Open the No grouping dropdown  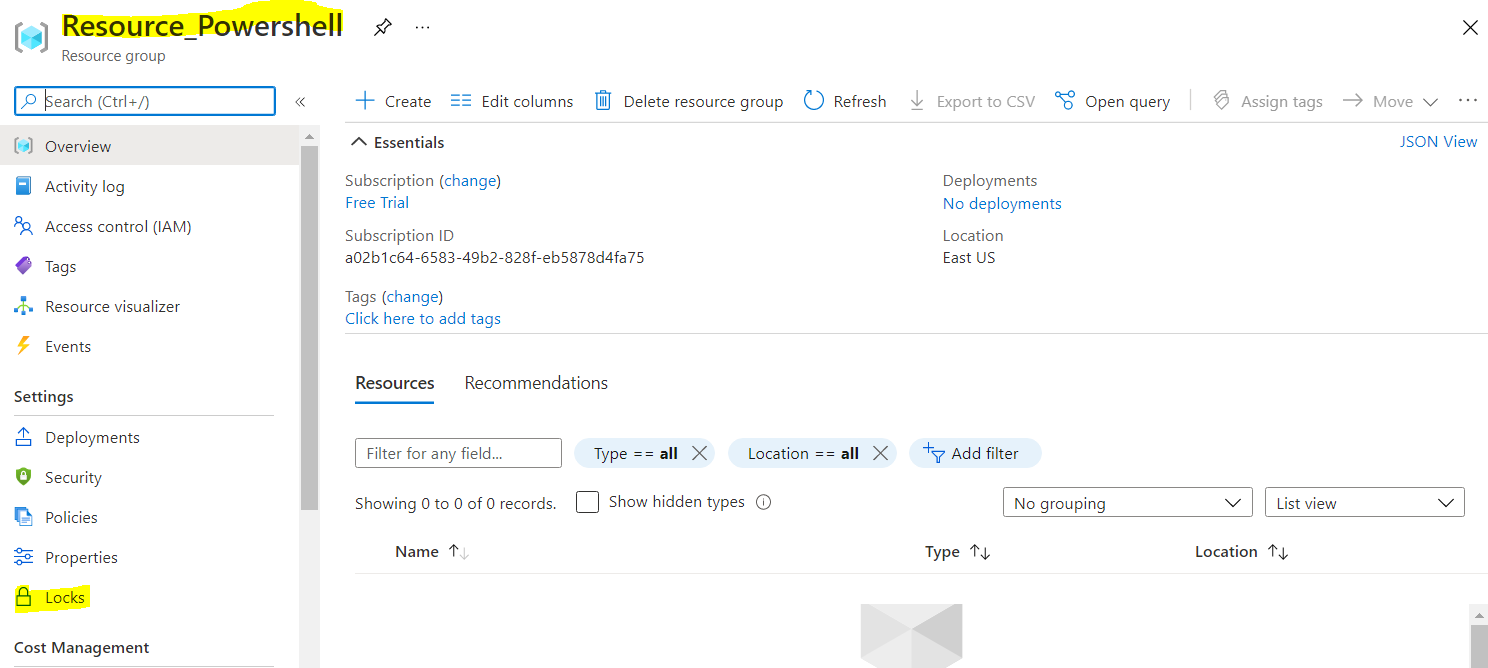[1127, 503]
